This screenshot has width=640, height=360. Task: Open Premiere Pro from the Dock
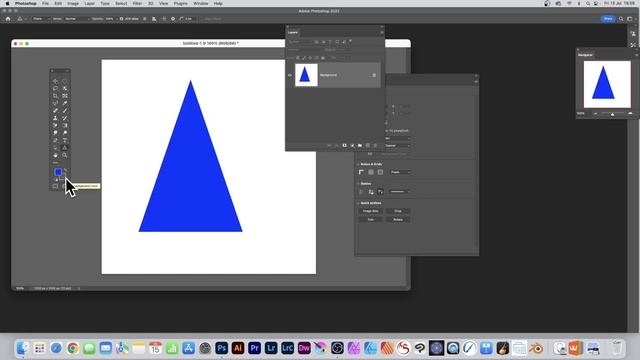(254, 348)
